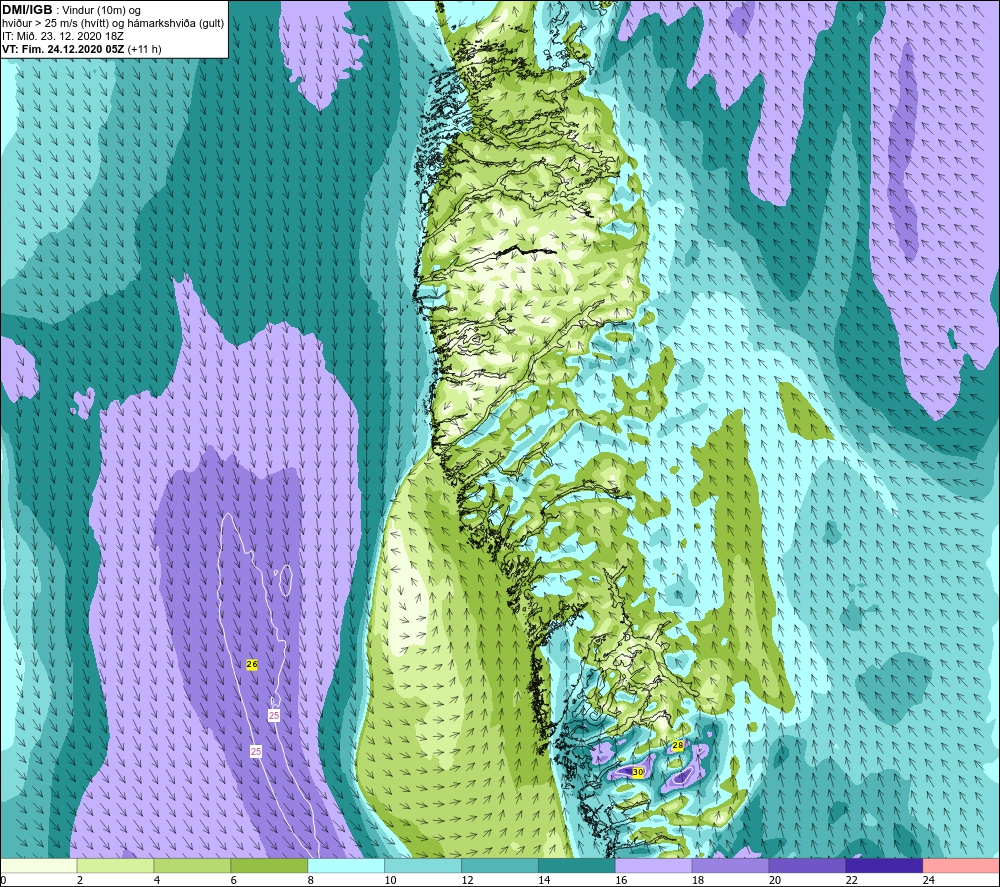Image resolution: width=1000 pixels, height=887 pixels.
Task: Choose the deep indigo 22–24 m/s legend swatch
Action: click(x=884, y=866)
